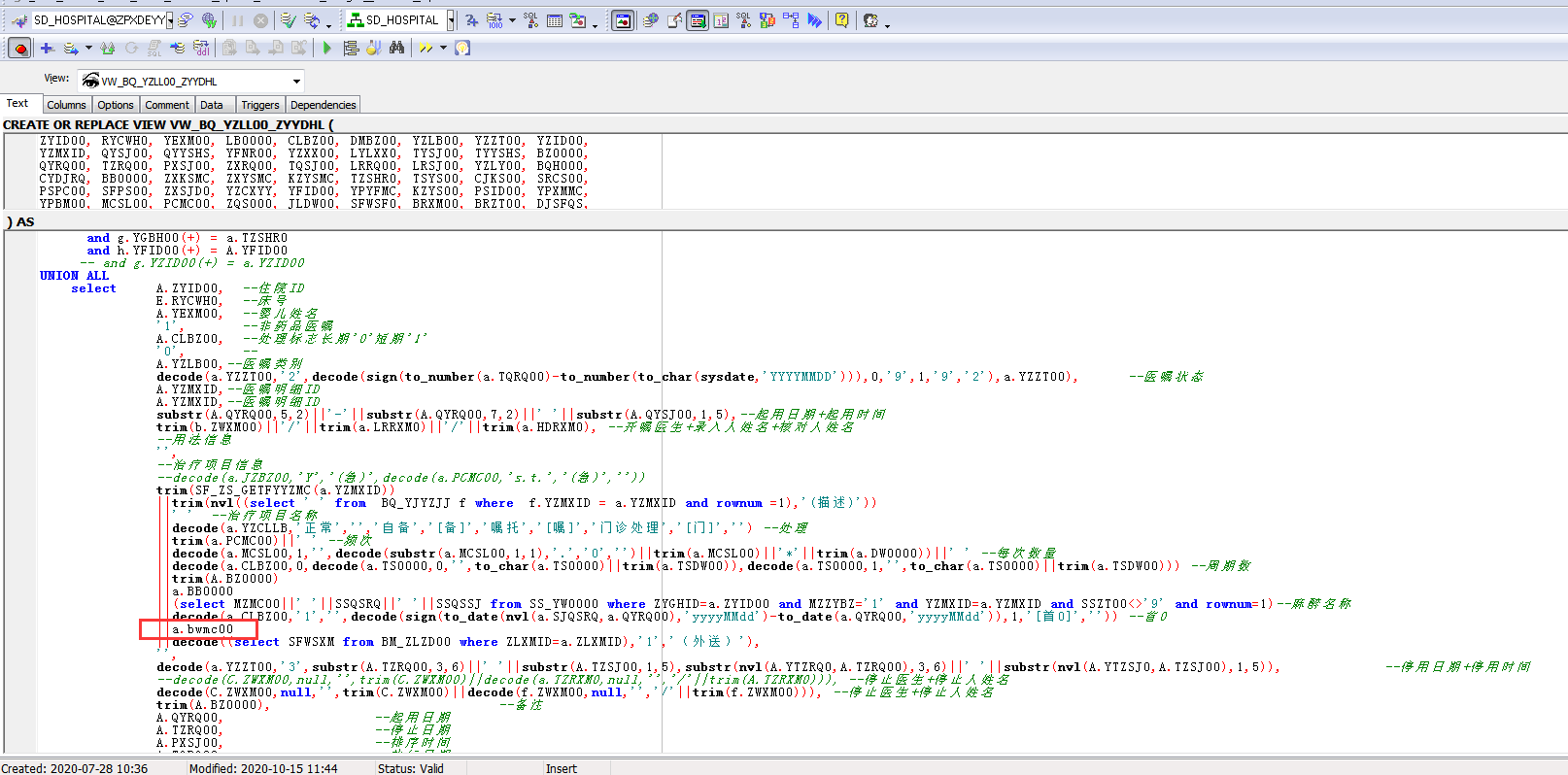Click the green run play icon
Image resolution: width=1568 pixels, height=775 pixels.
[327, 48]
